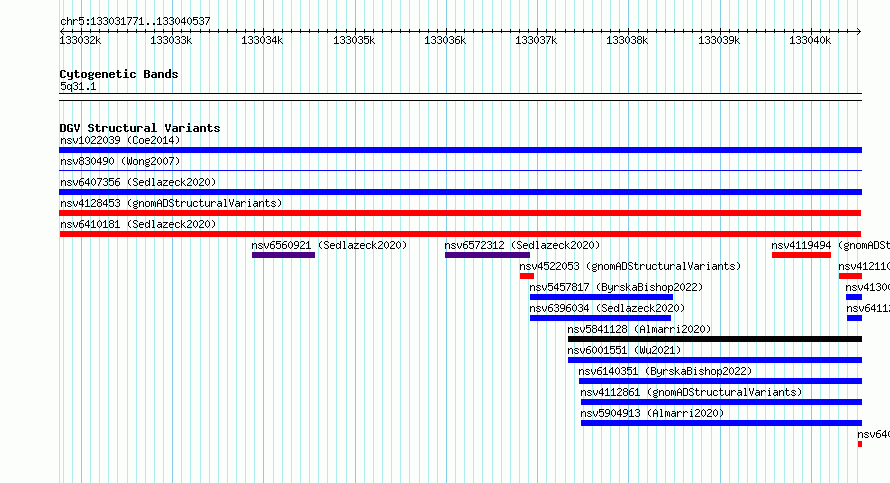Open the nsv4119494 variant label

click(x=830, y=245)
